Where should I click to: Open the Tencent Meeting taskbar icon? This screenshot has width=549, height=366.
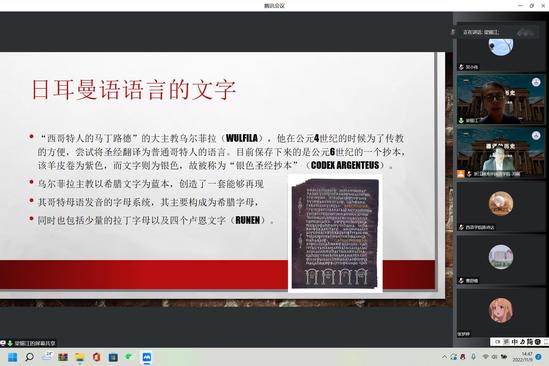pyautogui.click(x=147, y=357)
